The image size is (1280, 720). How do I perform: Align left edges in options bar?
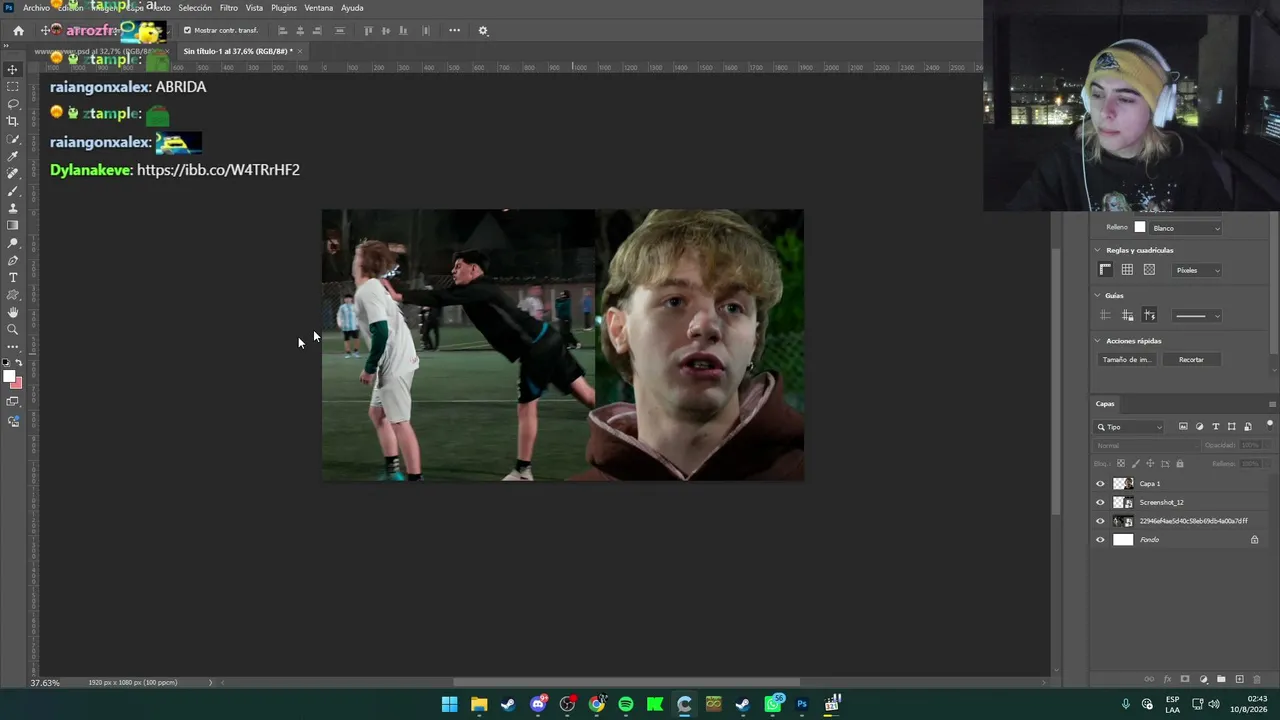282,31
